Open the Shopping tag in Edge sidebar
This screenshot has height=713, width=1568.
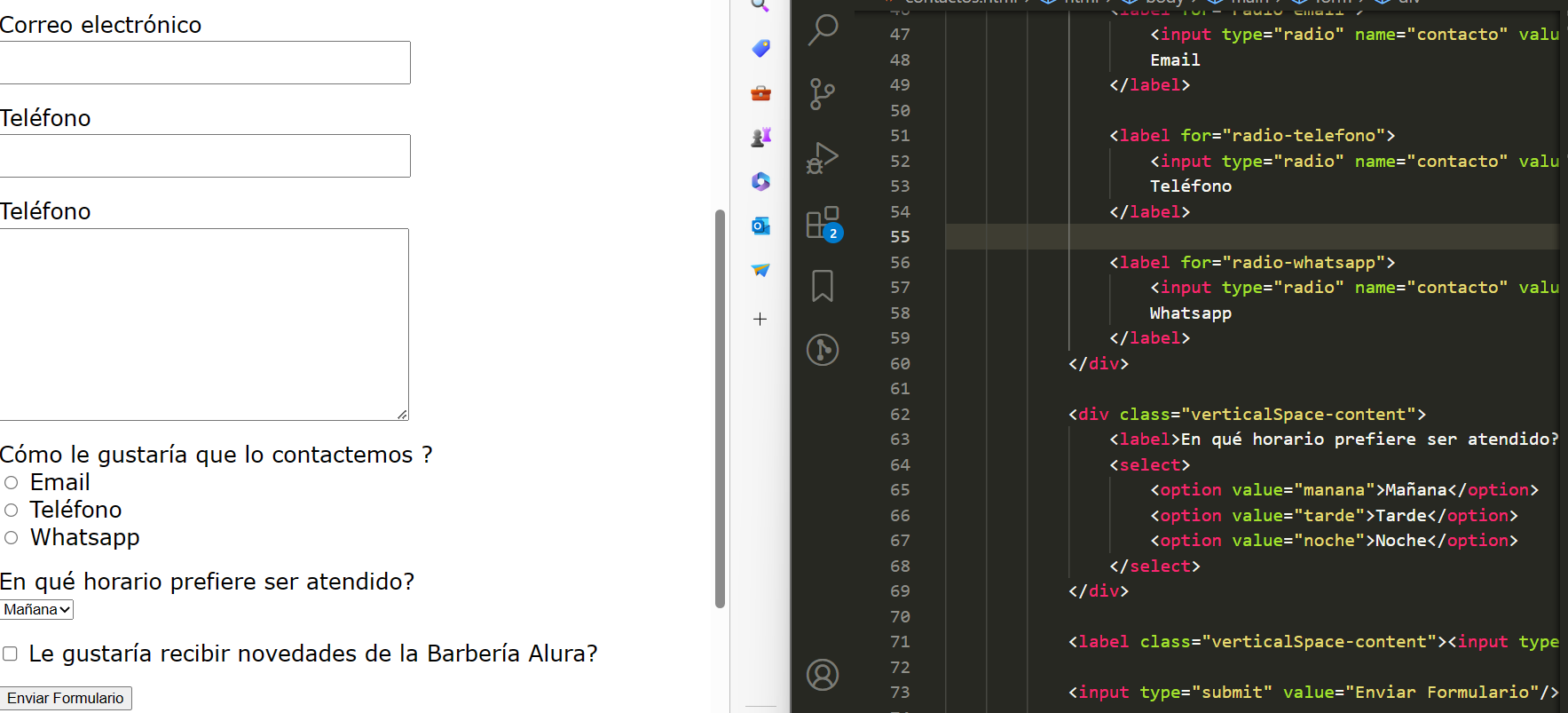pos(760,49)
